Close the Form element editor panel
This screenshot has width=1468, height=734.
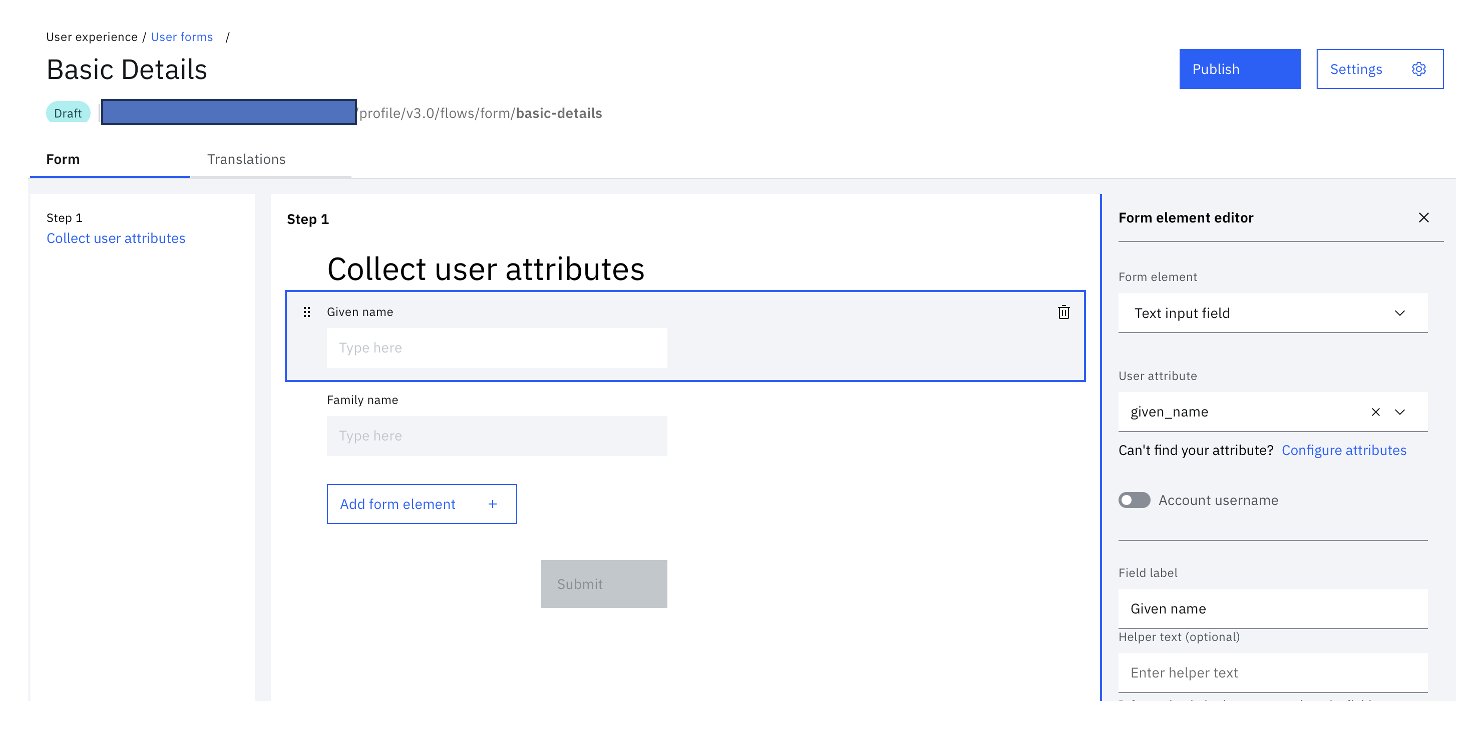click(x=1424, y=218)
